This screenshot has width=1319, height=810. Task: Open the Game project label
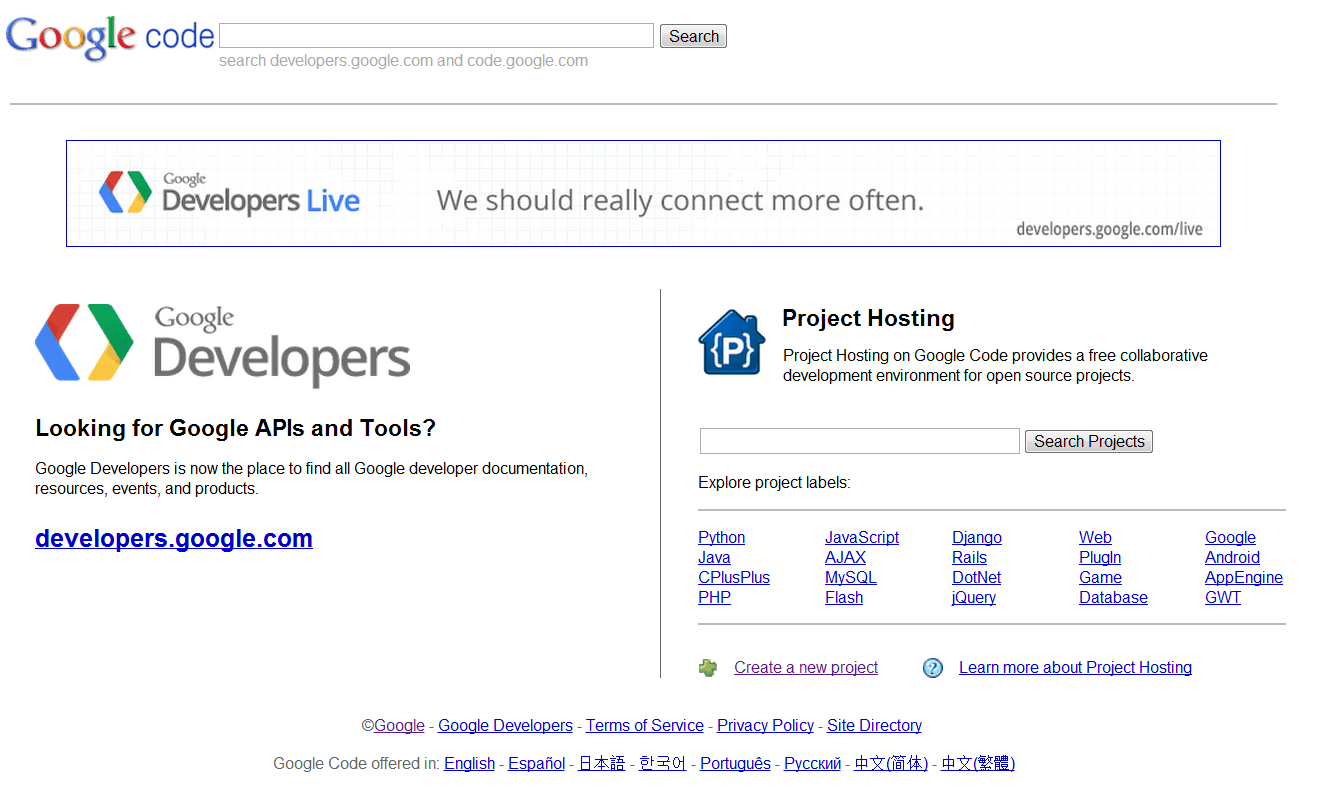(x=1100, y=578)
